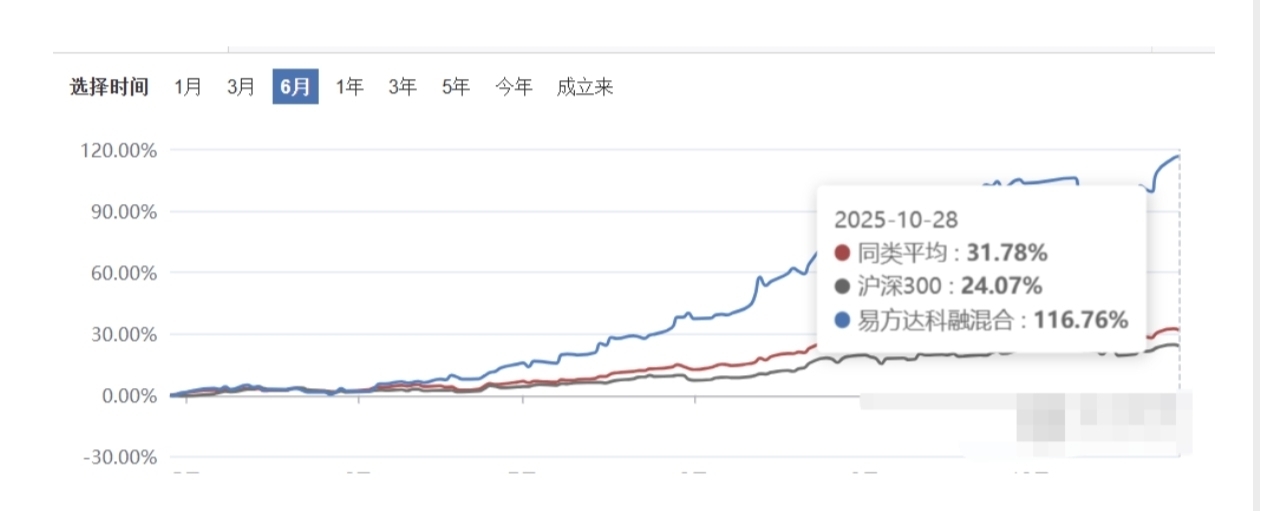Click the dashed vertical date marker line
This screenshot has height=511, width=1263.
click(x=1180, y=300)
